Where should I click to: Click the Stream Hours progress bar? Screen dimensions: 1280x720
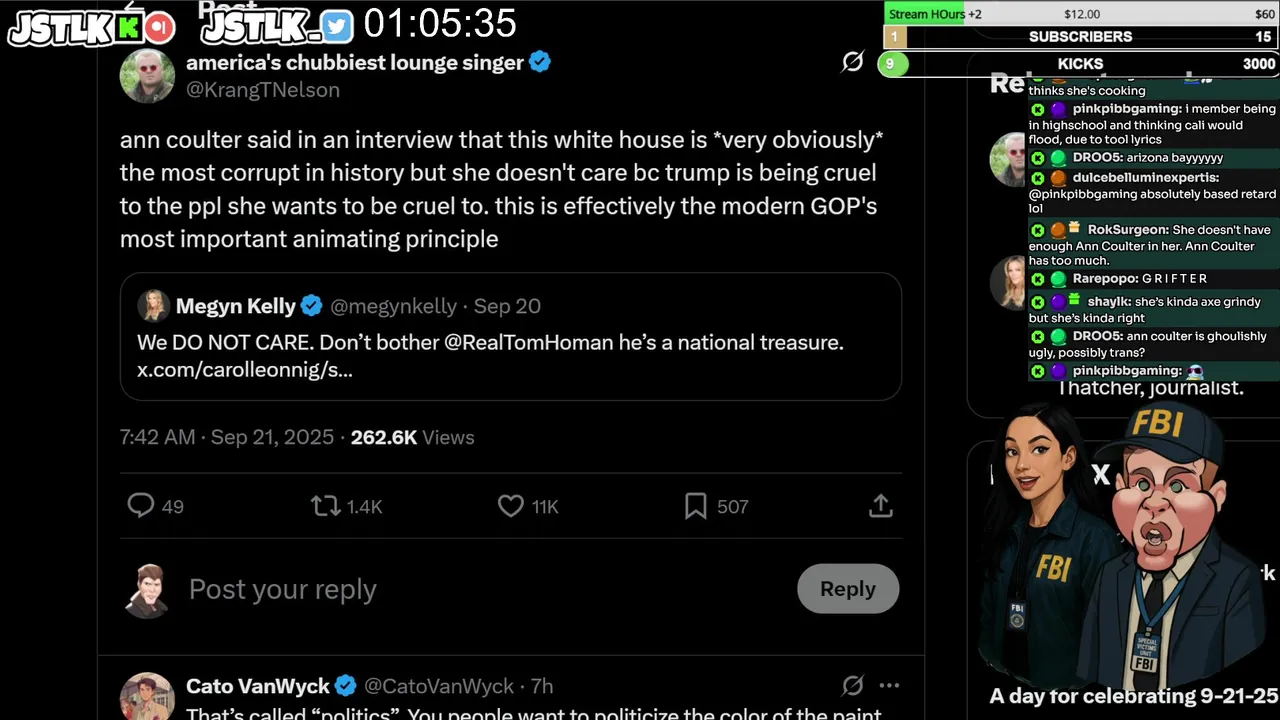click(x=1081, y=14)
